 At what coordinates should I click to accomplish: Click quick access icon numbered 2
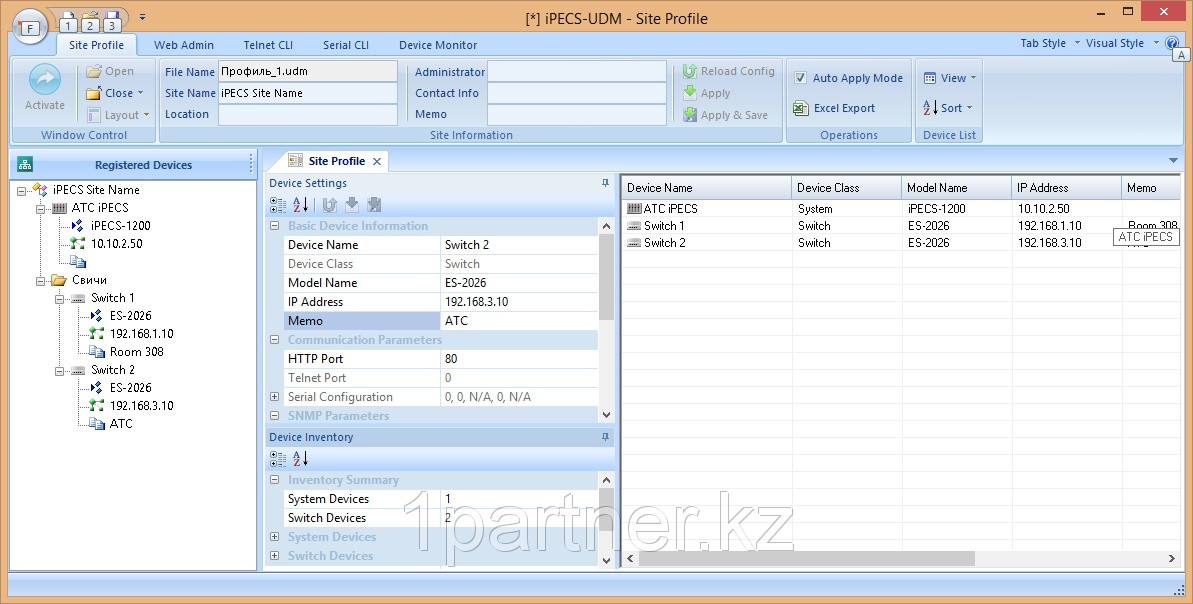pyautogui.click(x=90, y=21)
